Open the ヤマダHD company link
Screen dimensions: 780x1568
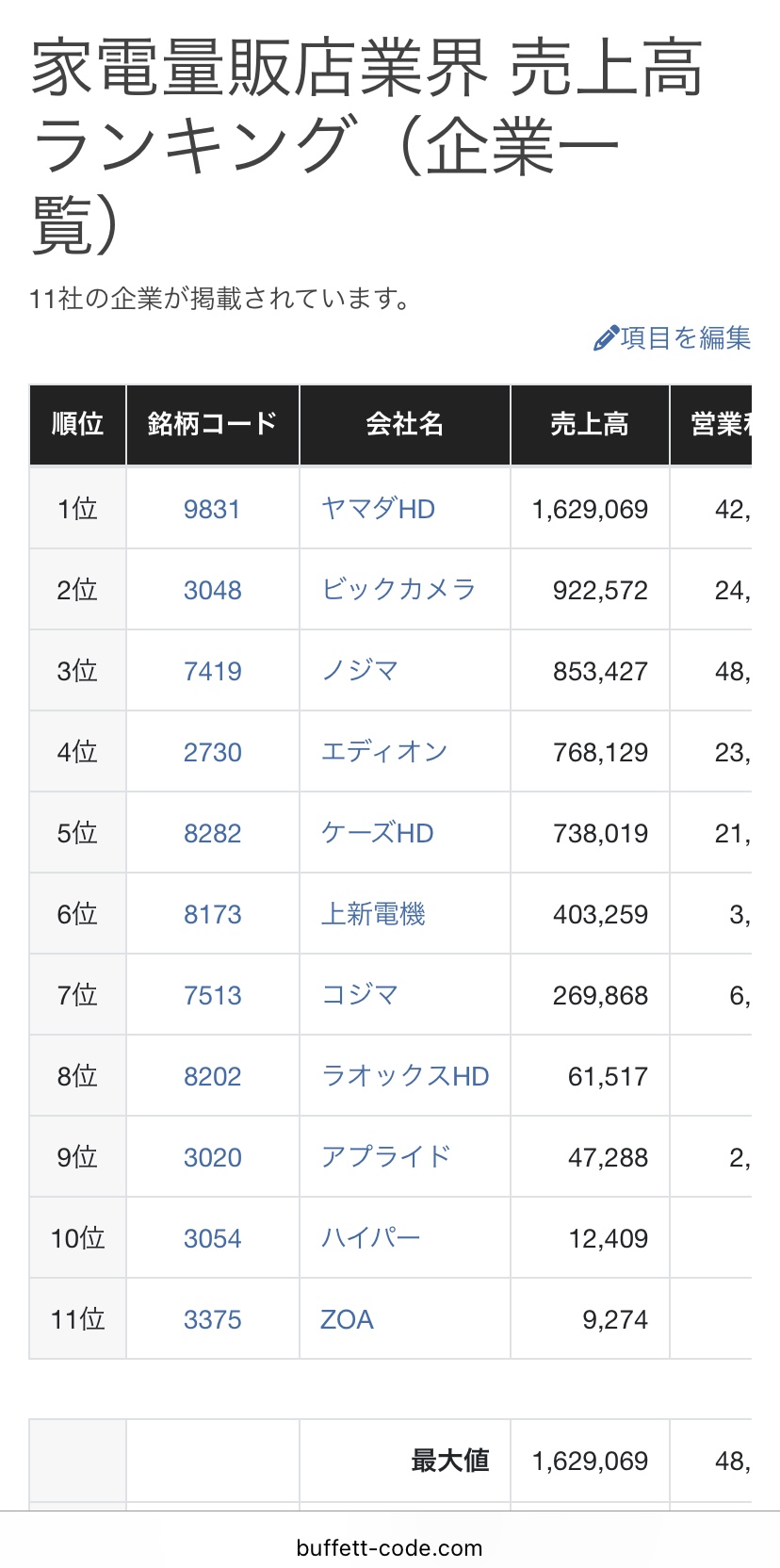pyautogui.click(x=378, y=509)
